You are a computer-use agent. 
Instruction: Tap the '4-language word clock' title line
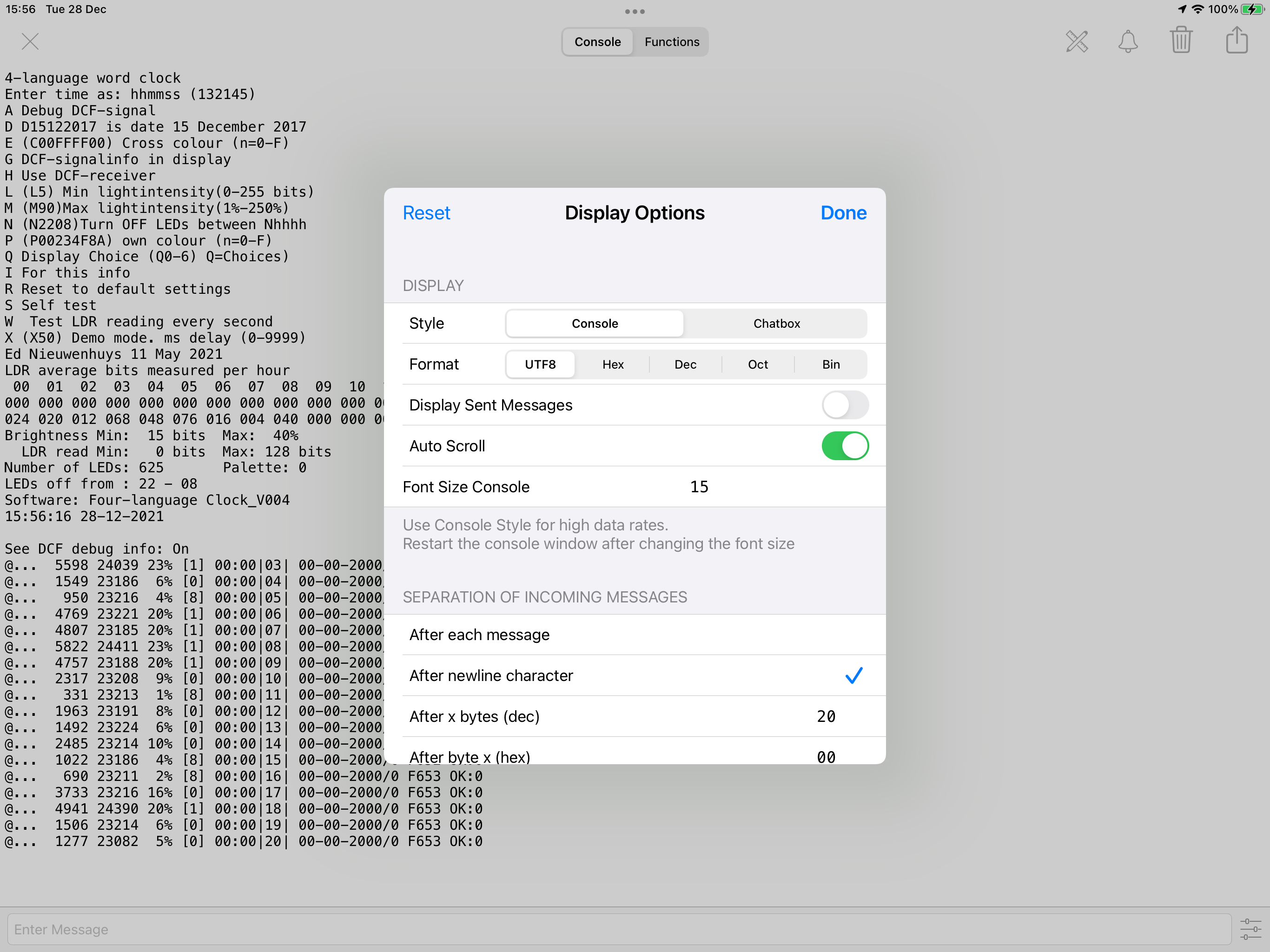coord(93,78)
